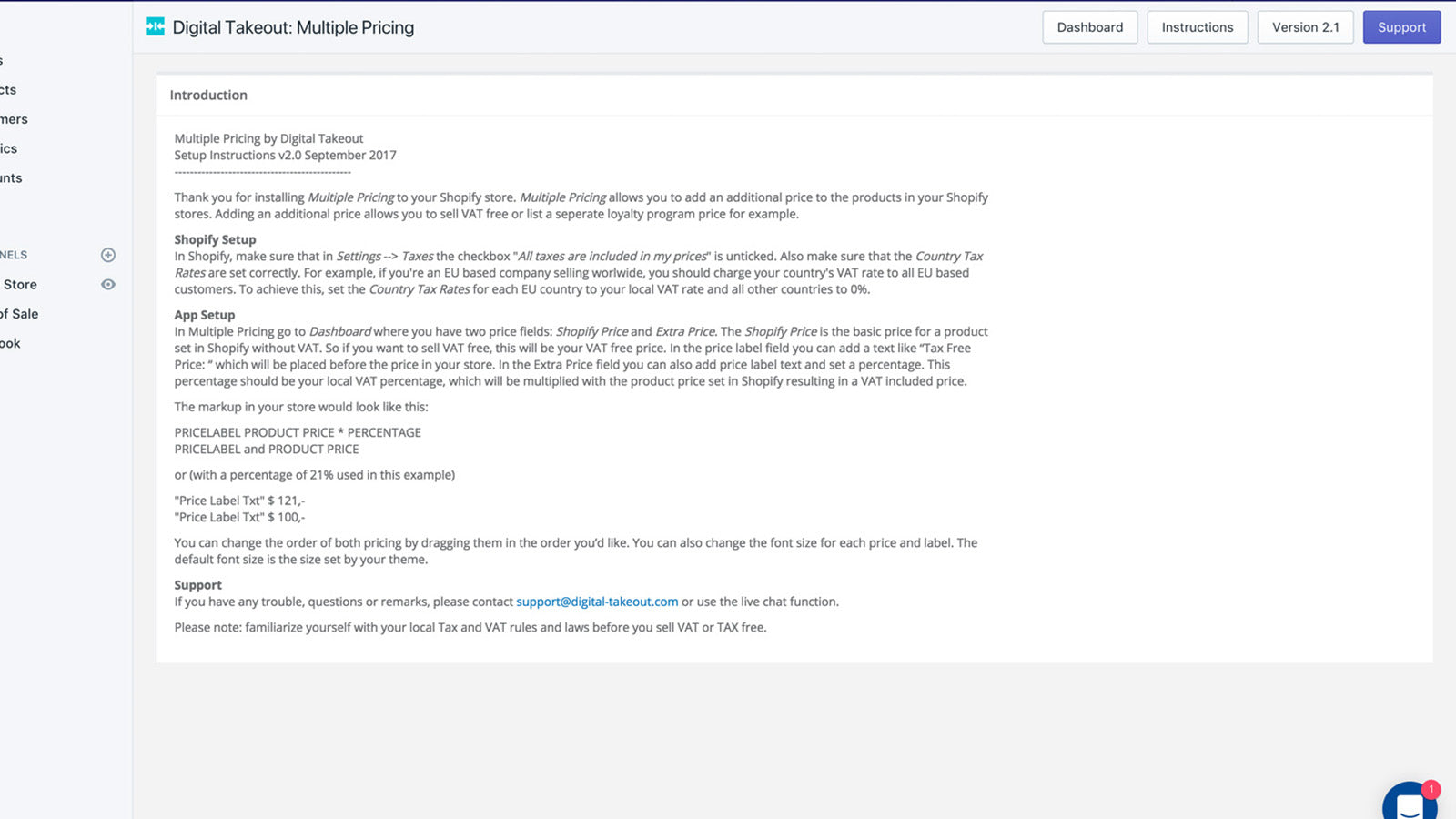
Task: Open the Dashboard page
Action: point(1089,27)
